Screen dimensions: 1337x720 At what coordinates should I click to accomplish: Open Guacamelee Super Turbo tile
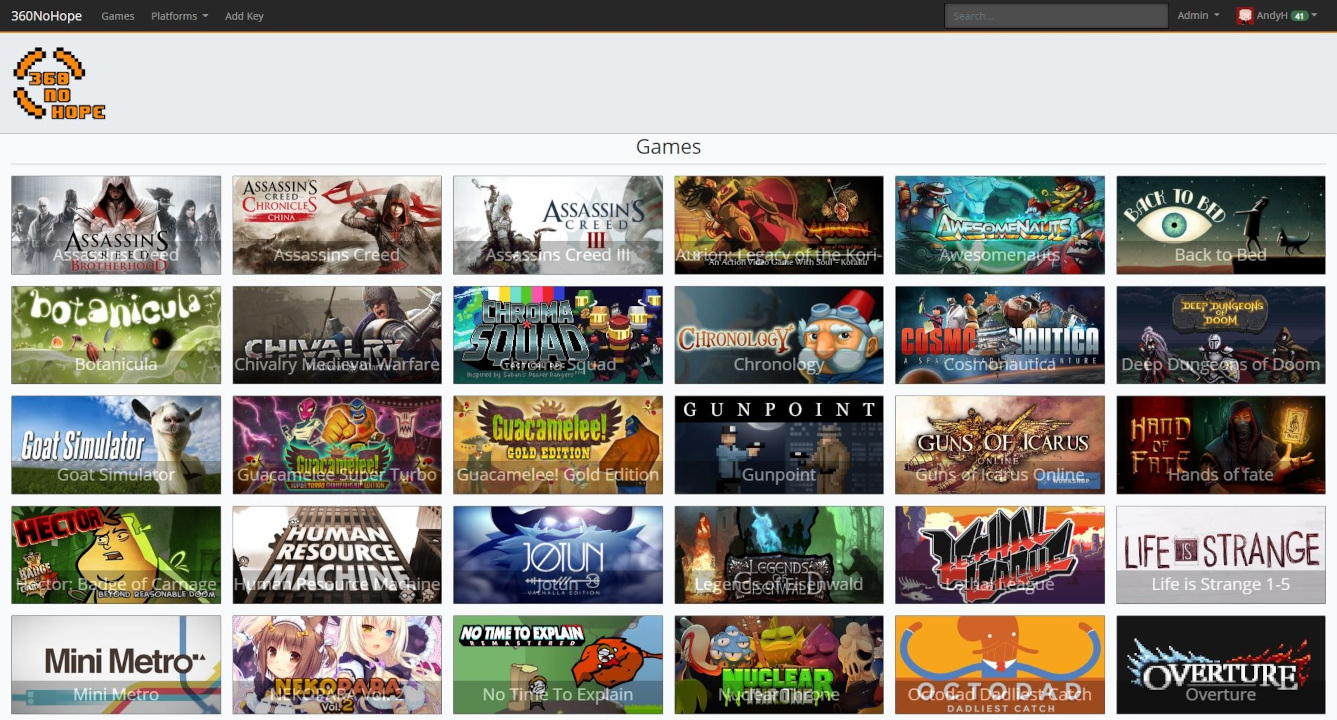(337, 445)
